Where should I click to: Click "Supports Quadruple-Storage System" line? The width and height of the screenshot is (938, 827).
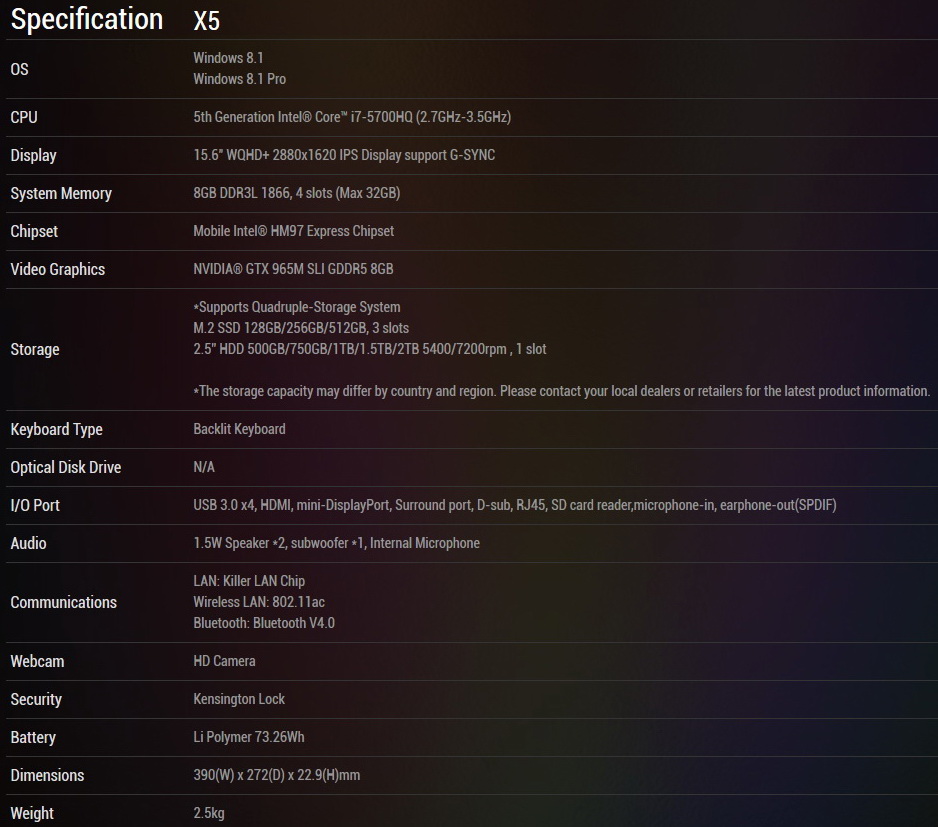(297, 307)
